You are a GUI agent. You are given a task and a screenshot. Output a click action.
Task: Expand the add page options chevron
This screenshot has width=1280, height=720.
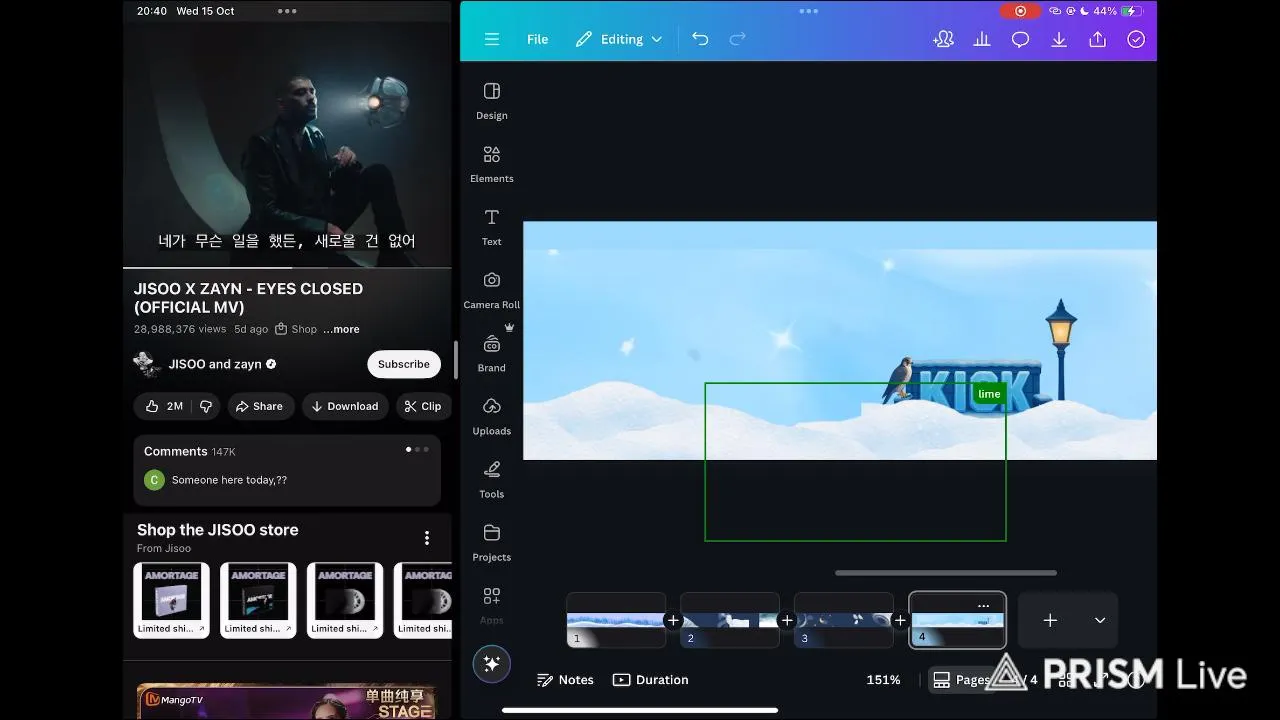click(1100, 620)
